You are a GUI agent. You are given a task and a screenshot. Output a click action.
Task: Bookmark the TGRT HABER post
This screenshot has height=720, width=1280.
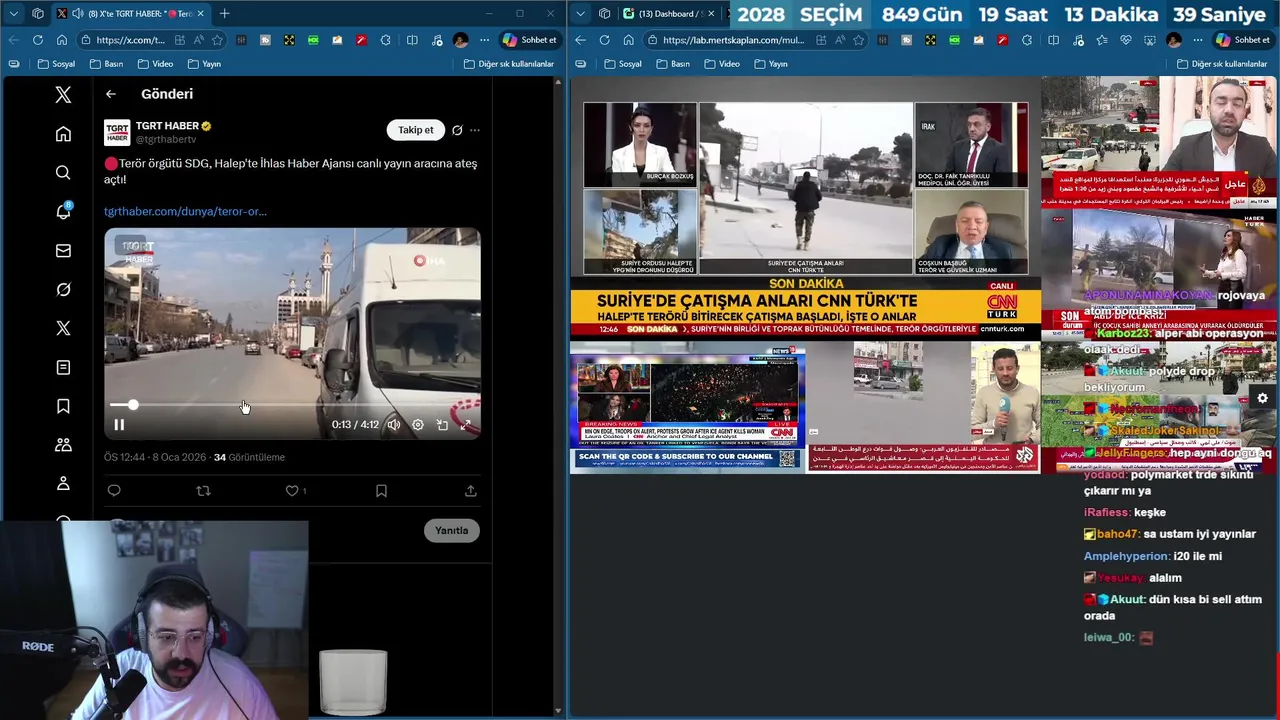coord(381,491)
